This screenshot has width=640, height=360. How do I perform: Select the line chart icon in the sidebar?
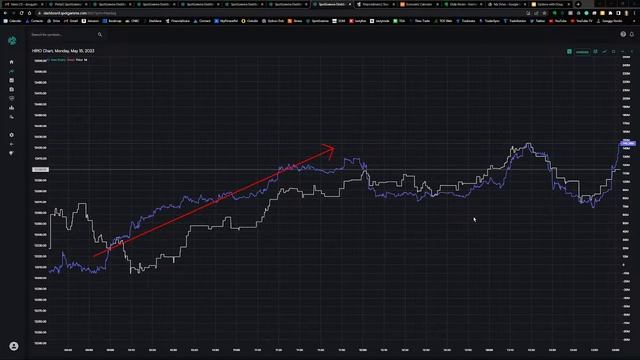pyautogui.click(x=11, y=71)
